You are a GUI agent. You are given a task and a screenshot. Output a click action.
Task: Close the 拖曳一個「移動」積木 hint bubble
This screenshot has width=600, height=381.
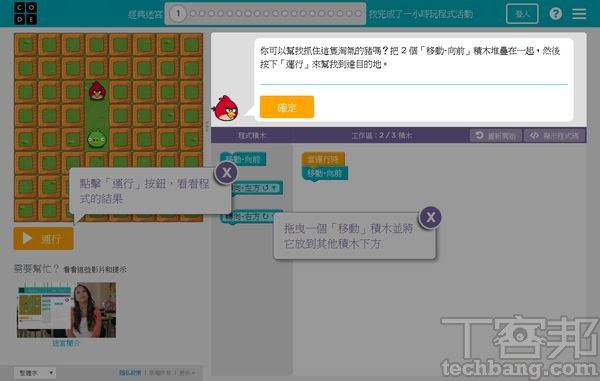tap(430, 217)
